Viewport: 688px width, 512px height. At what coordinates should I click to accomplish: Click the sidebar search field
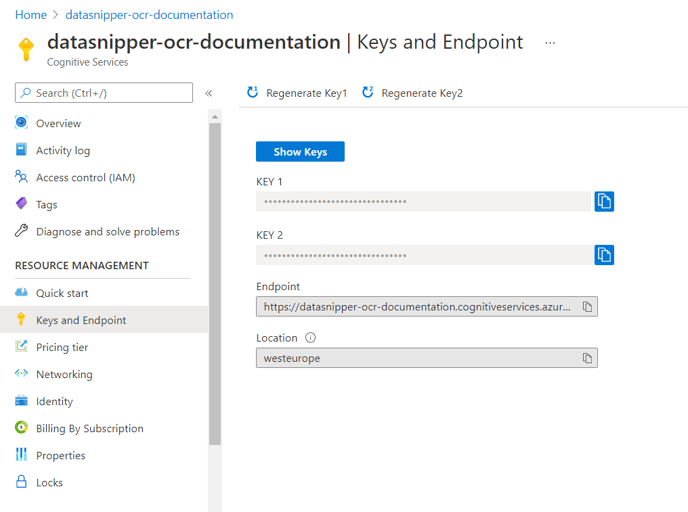[x=104, y=93]
